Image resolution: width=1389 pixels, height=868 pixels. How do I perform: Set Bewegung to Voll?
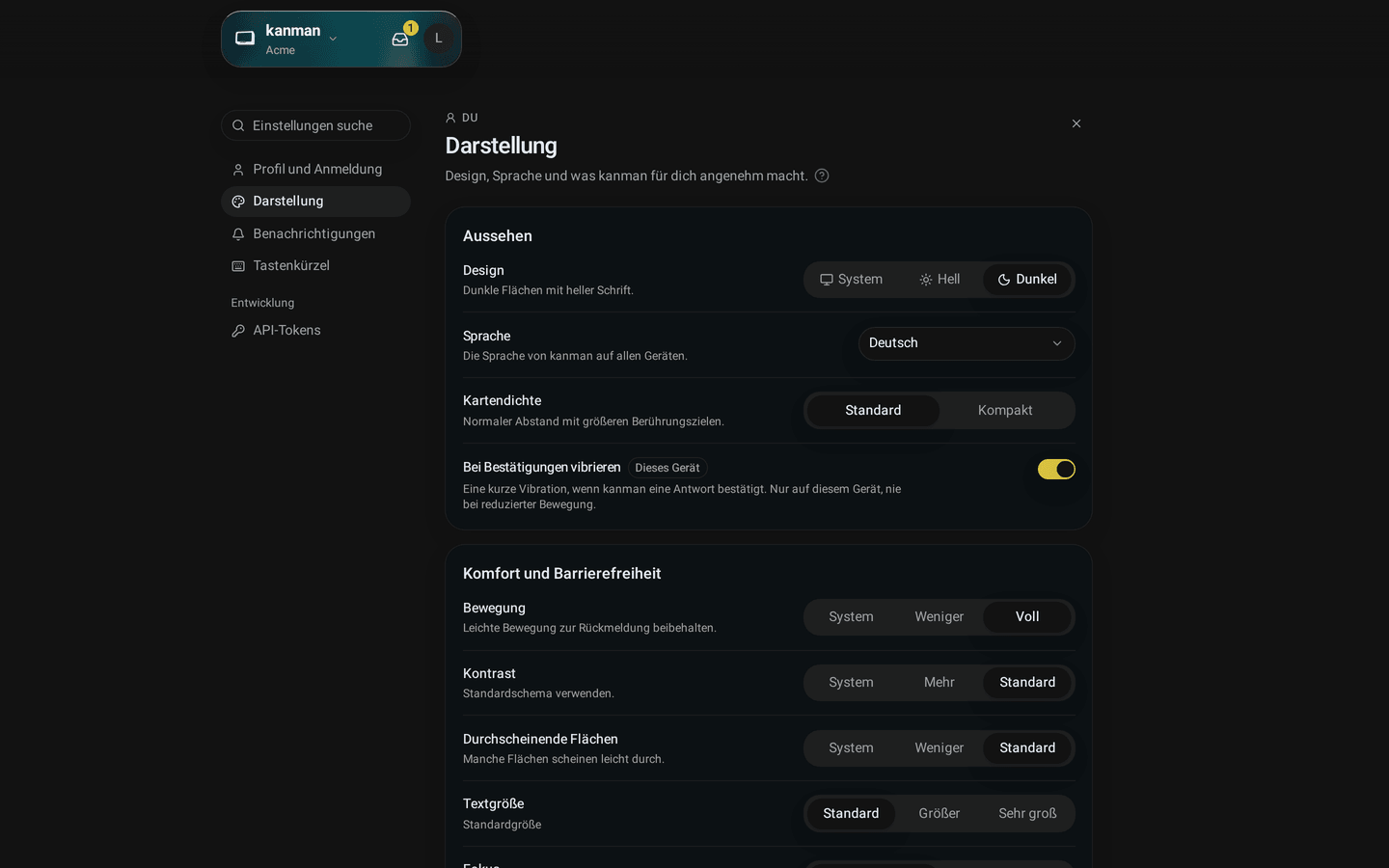pos(1027,617)
